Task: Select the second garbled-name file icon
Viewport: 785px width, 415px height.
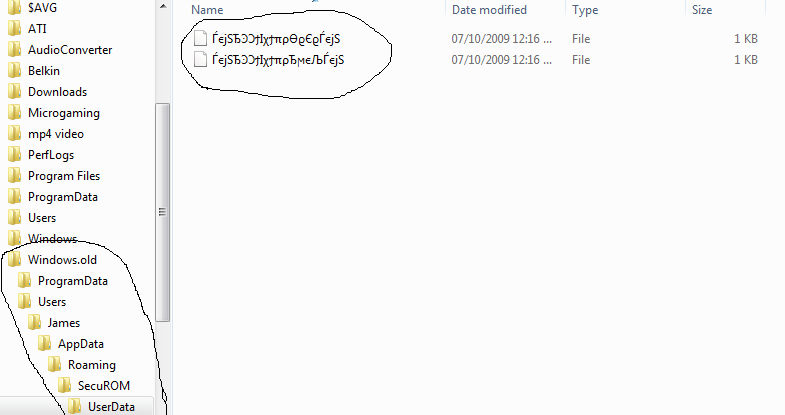Action: pos(200,60)
